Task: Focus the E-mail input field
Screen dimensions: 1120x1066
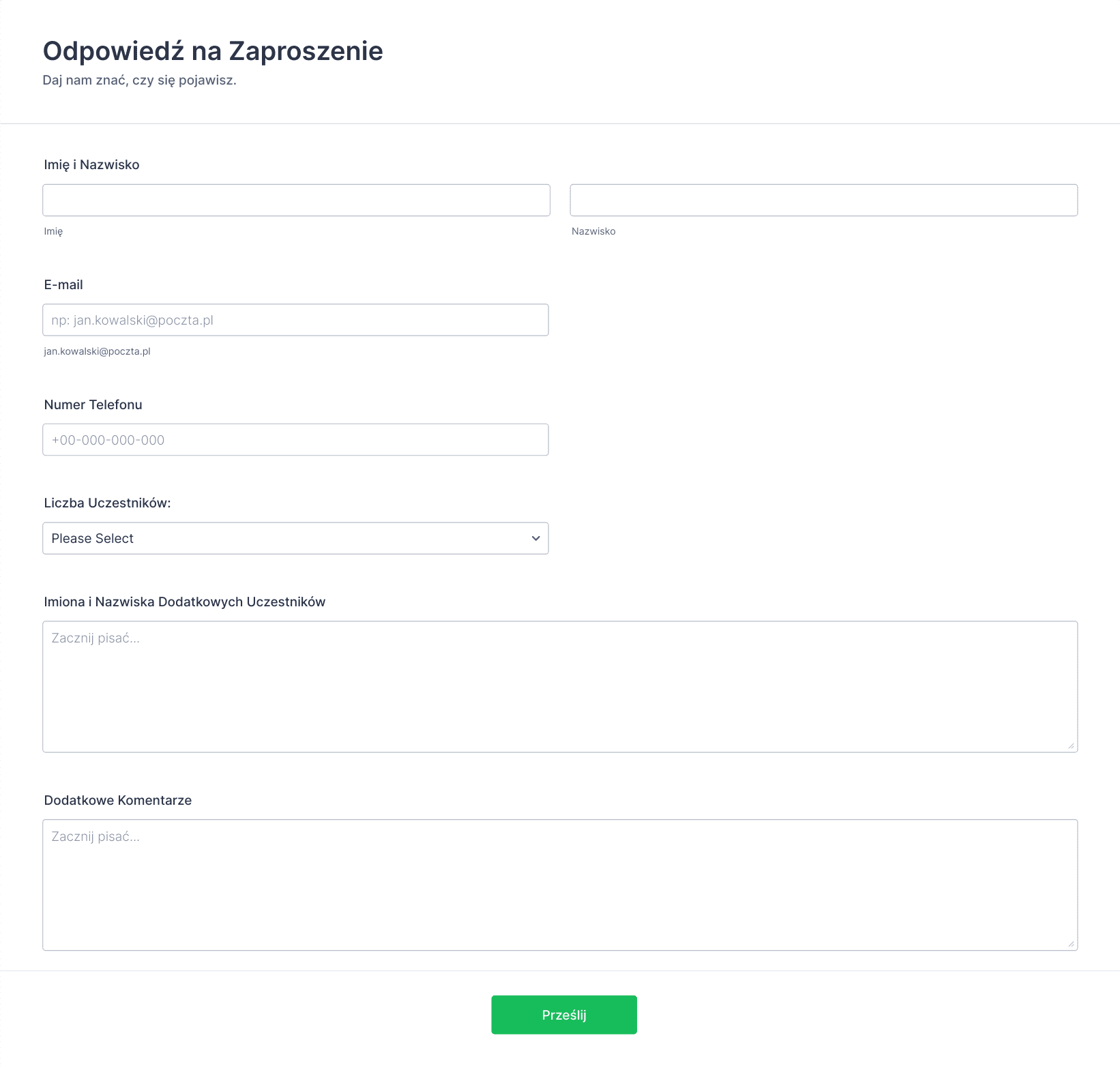Action: [x=295, y=320]
